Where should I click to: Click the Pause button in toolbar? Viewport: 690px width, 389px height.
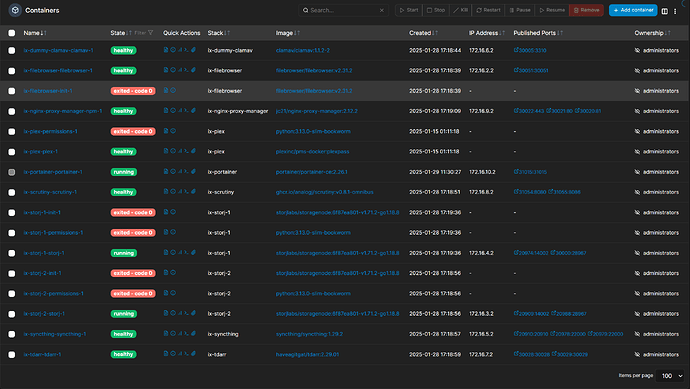pyautogui.click(x=520, y=10)
